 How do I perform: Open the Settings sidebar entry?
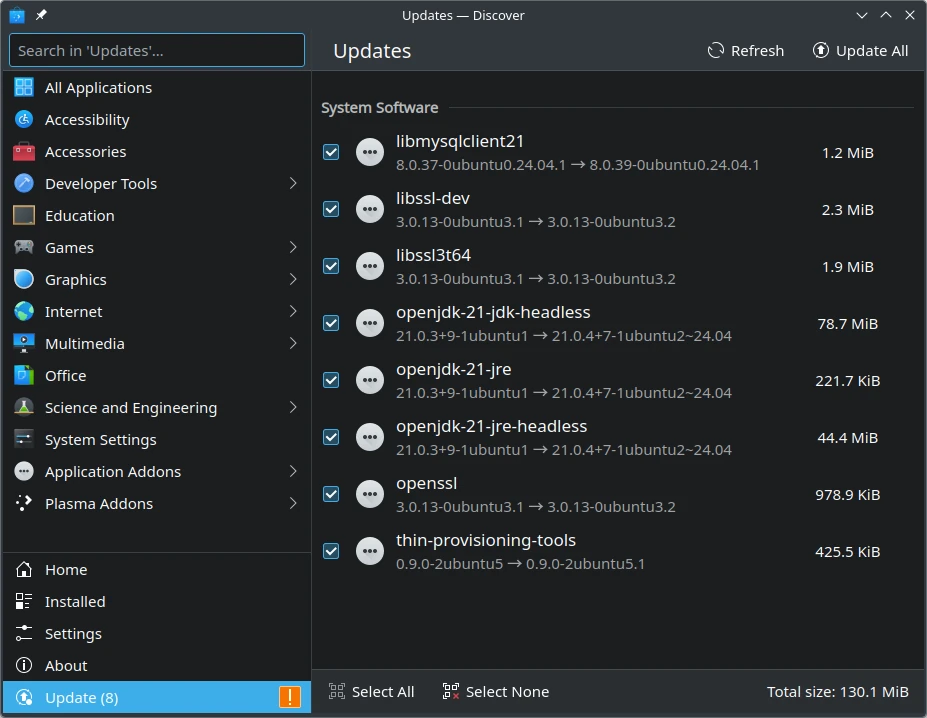pyautogui.click(x=157, y=633)
